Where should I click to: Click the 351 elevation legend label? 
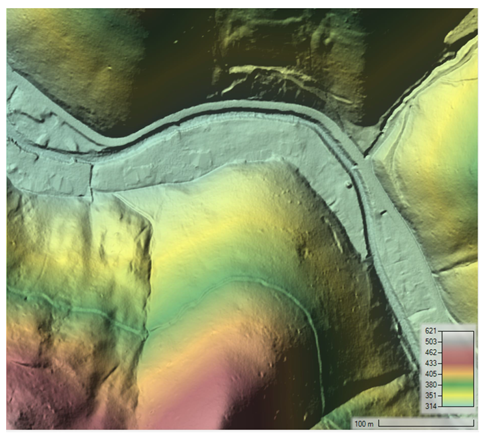pos(430,395)
